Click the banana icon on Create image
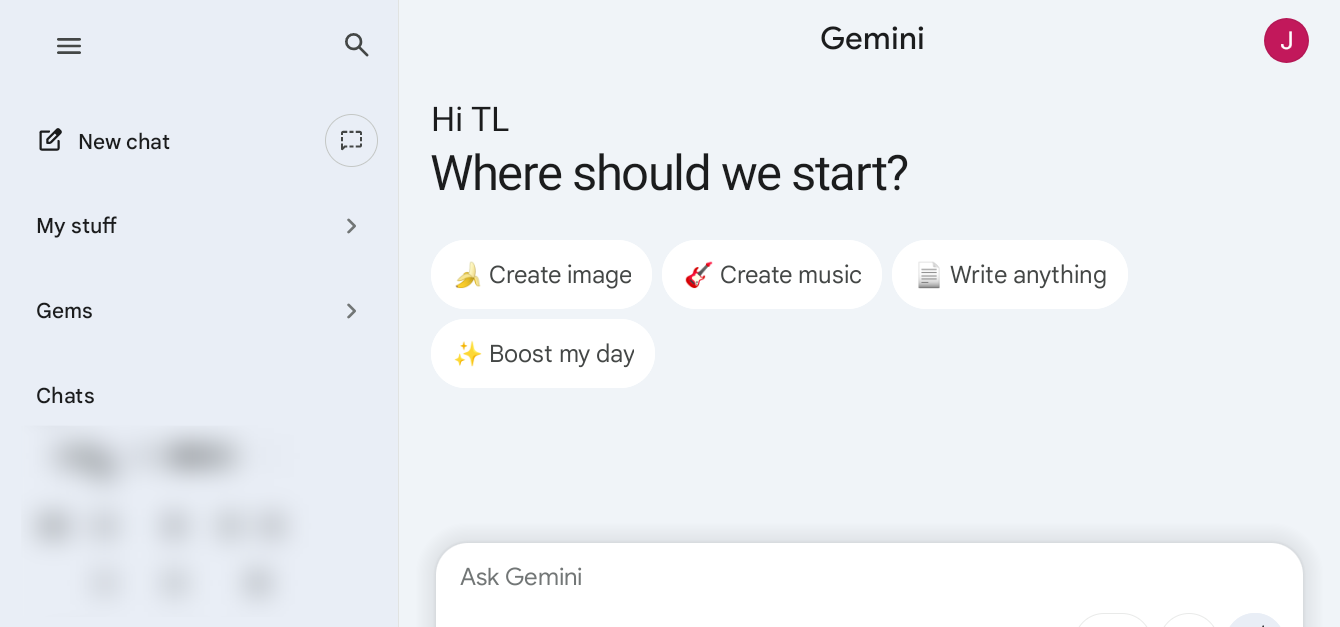Image resolution: width=1340 pixels, height=627 pixels. click(467, 275)
